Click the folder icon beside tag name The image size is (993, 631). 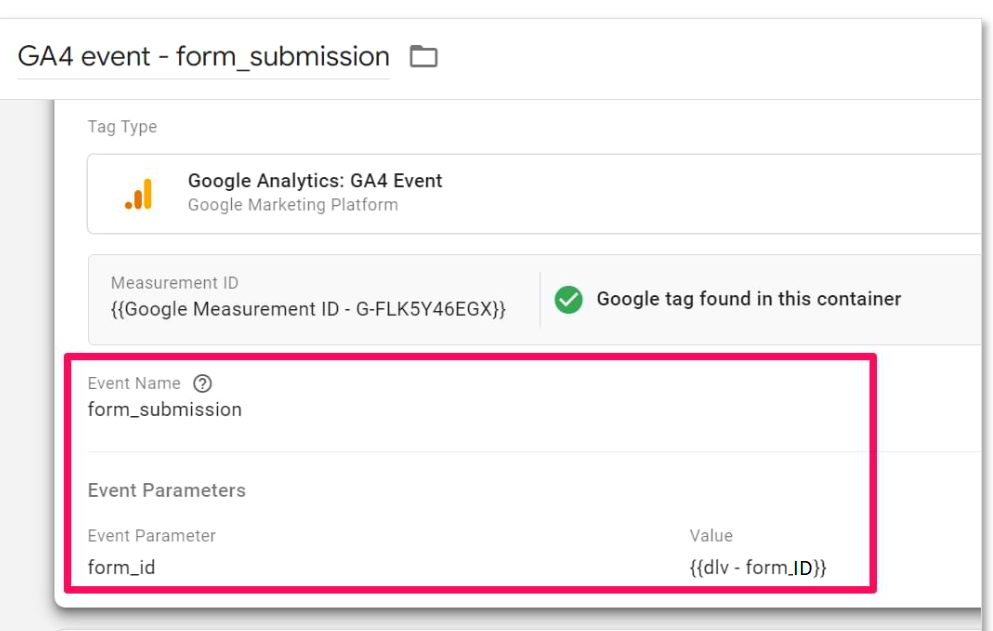click(423, 56)
